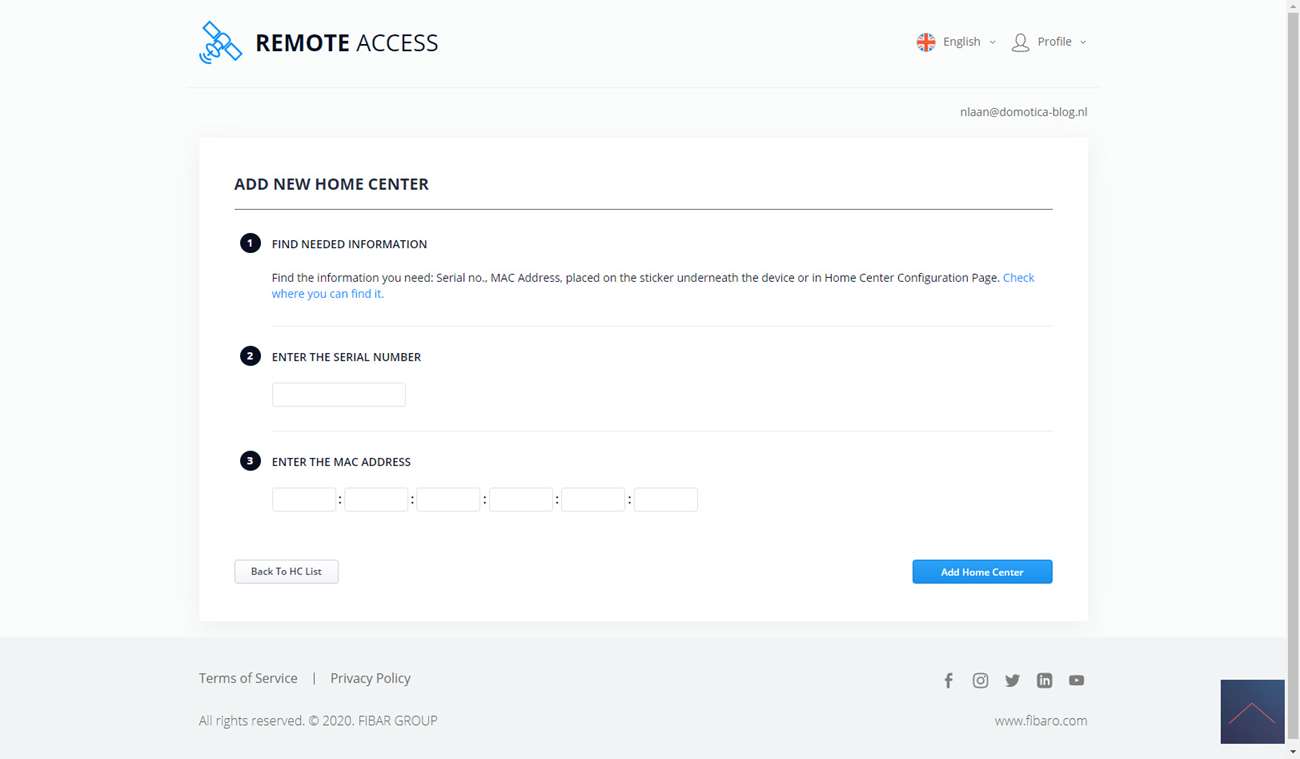Open the Terms of Service link
Image resolution: width=1300 pixels, height=759 pixels.
tap(248, 678)
